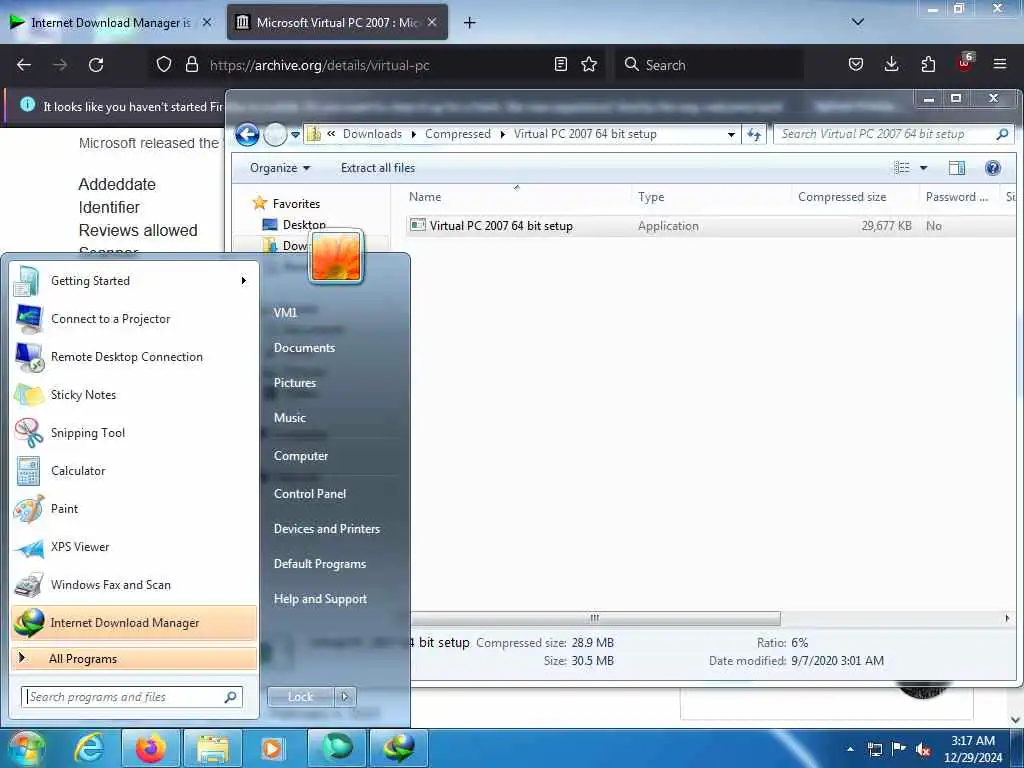Click Search Virtual PC 2007 field

(x=893, y=134)
